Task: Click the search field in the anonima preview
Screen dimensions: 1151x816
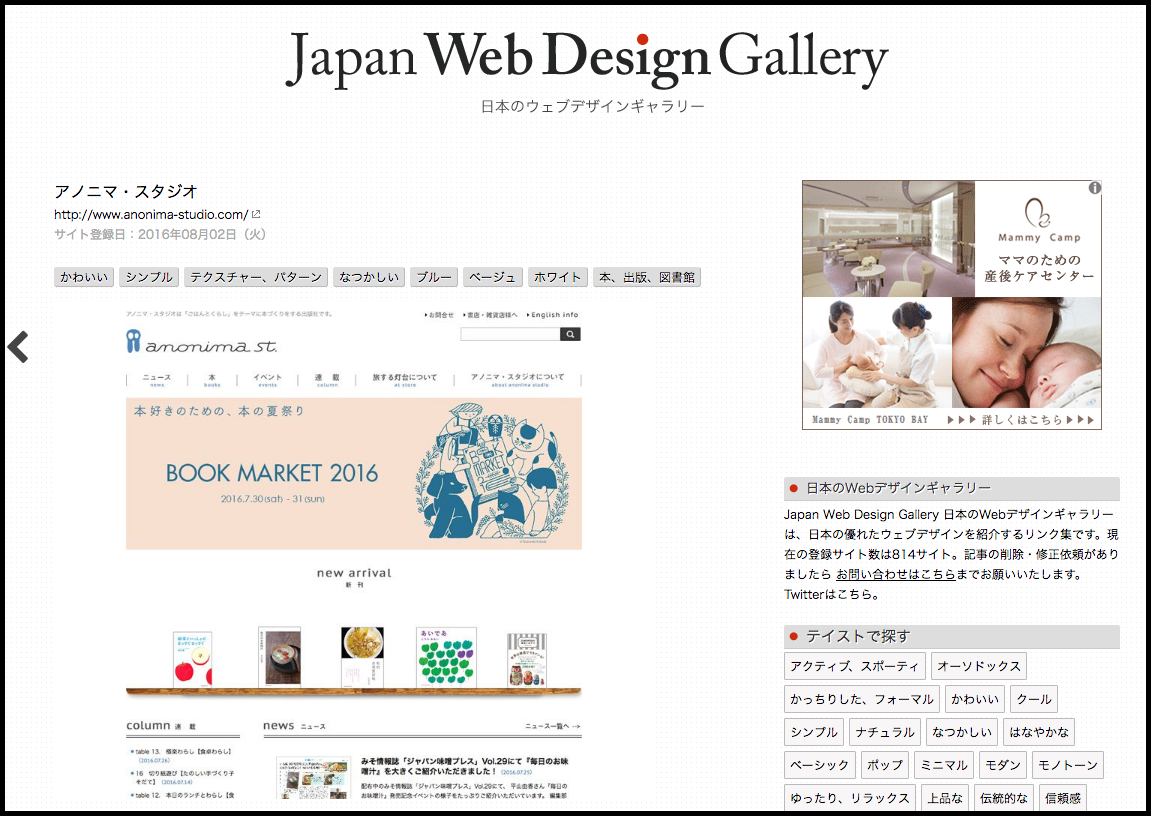Action: 510,334
